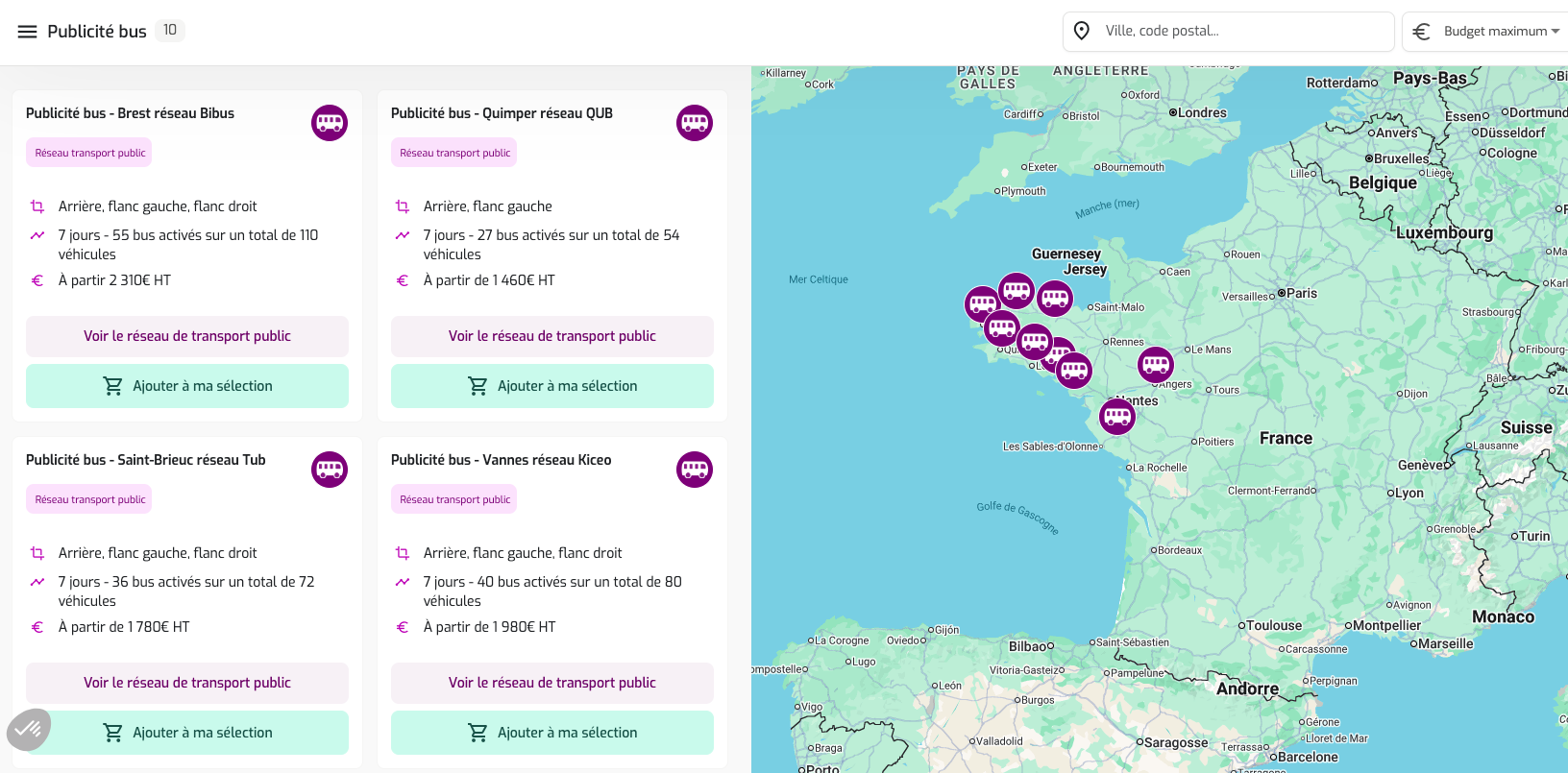Click the Réseau transport public tag on Brest

point(89,153)
